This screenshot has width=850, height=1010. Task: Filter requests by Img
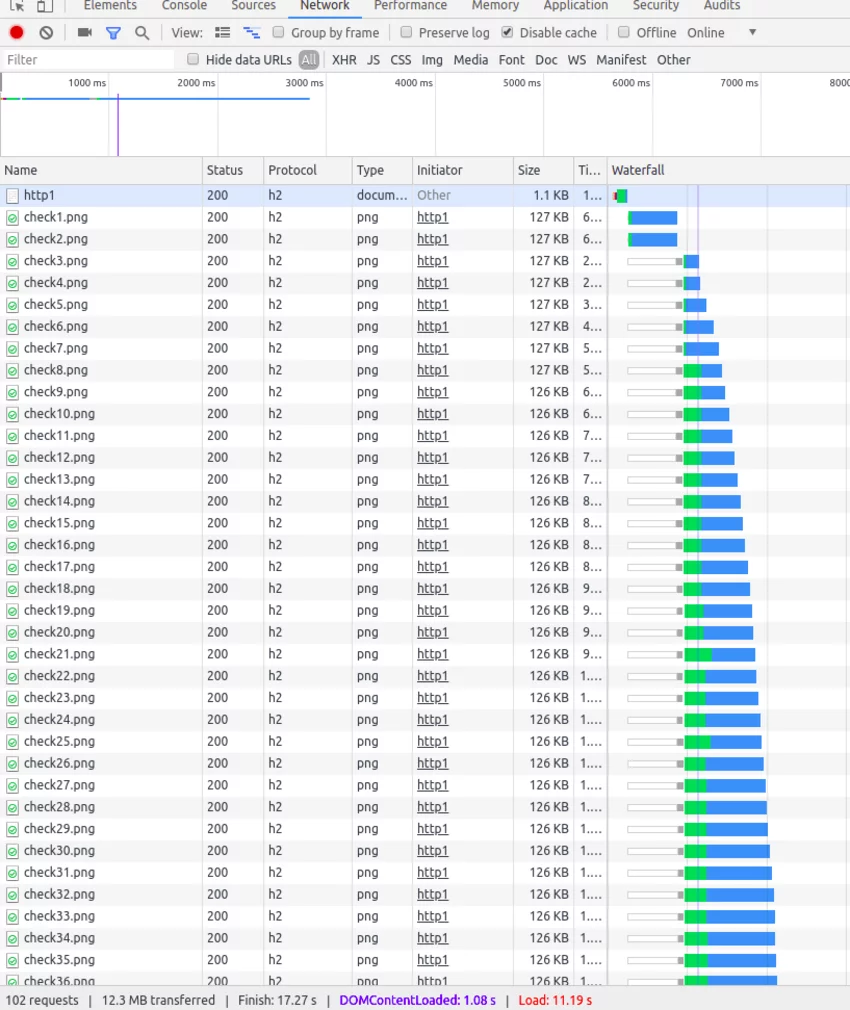432,60
